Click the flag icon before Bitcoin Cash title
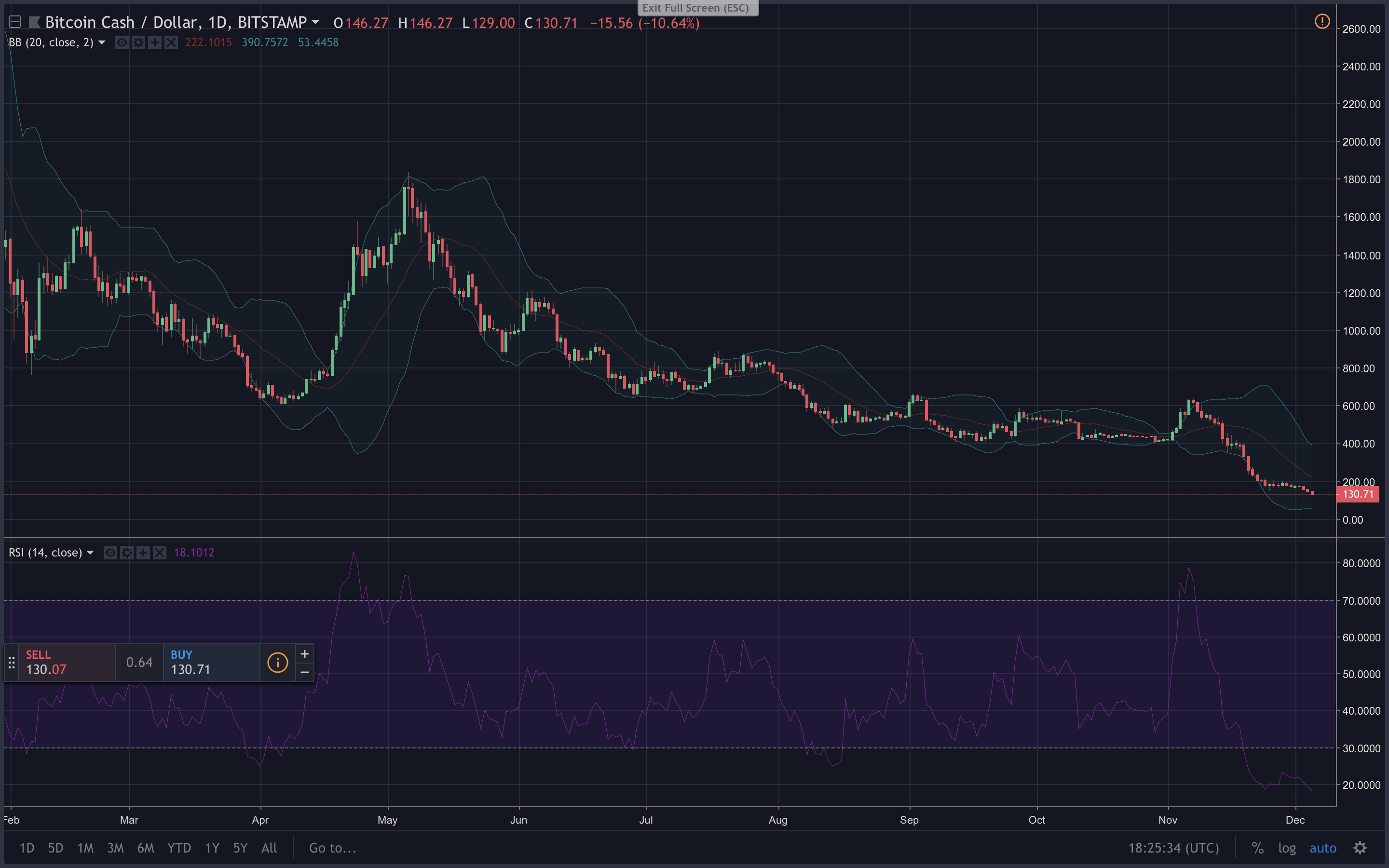 point(34,22)
